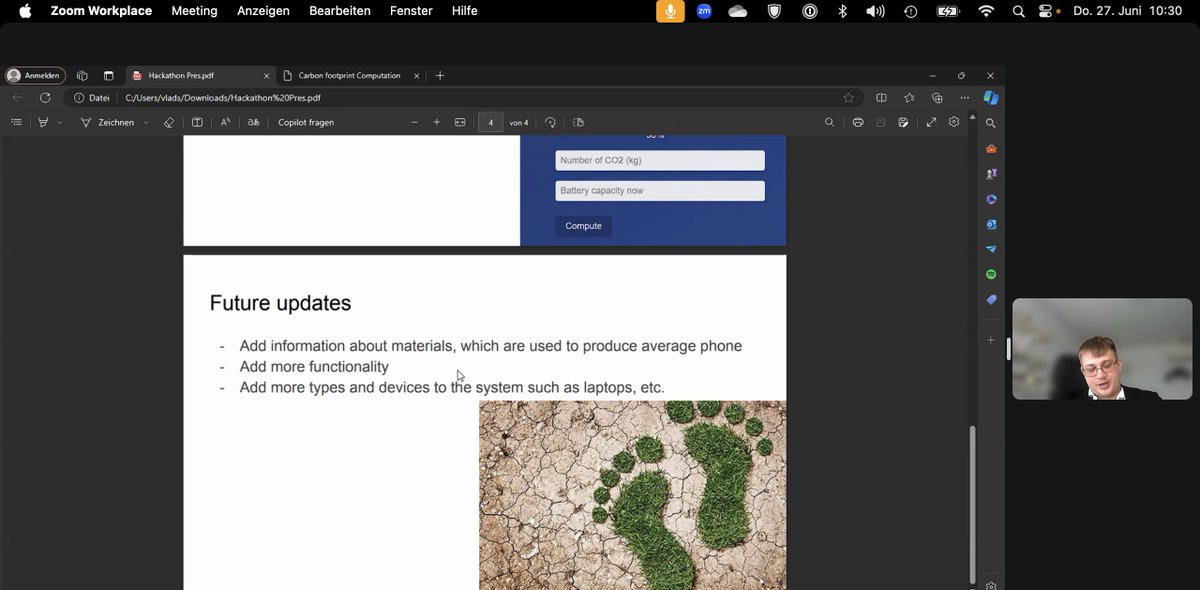
Task: Click the page number field showing 4
Action: [490, 122]
